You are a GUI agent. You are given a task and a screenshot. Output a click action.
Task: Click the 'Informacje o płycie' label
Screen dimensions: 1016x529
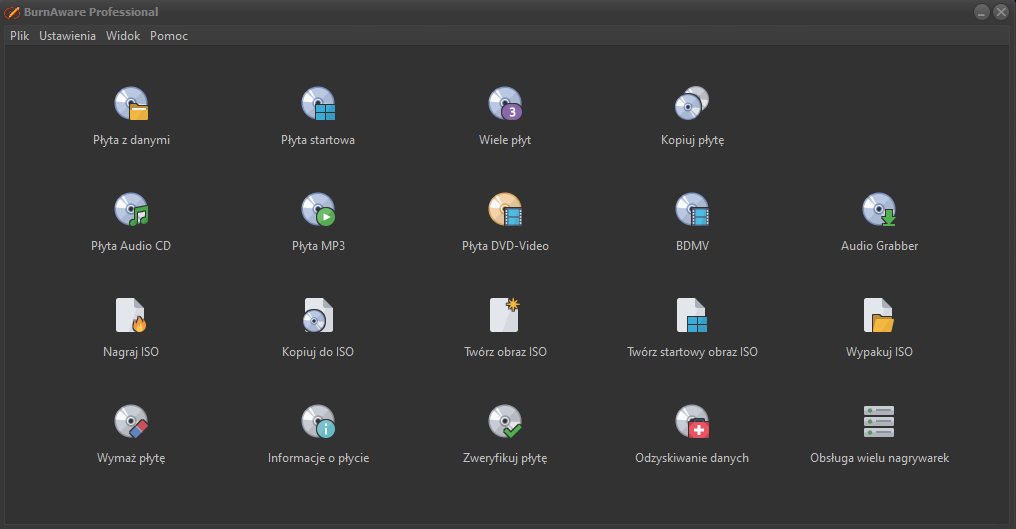click(x=318, y=458)
